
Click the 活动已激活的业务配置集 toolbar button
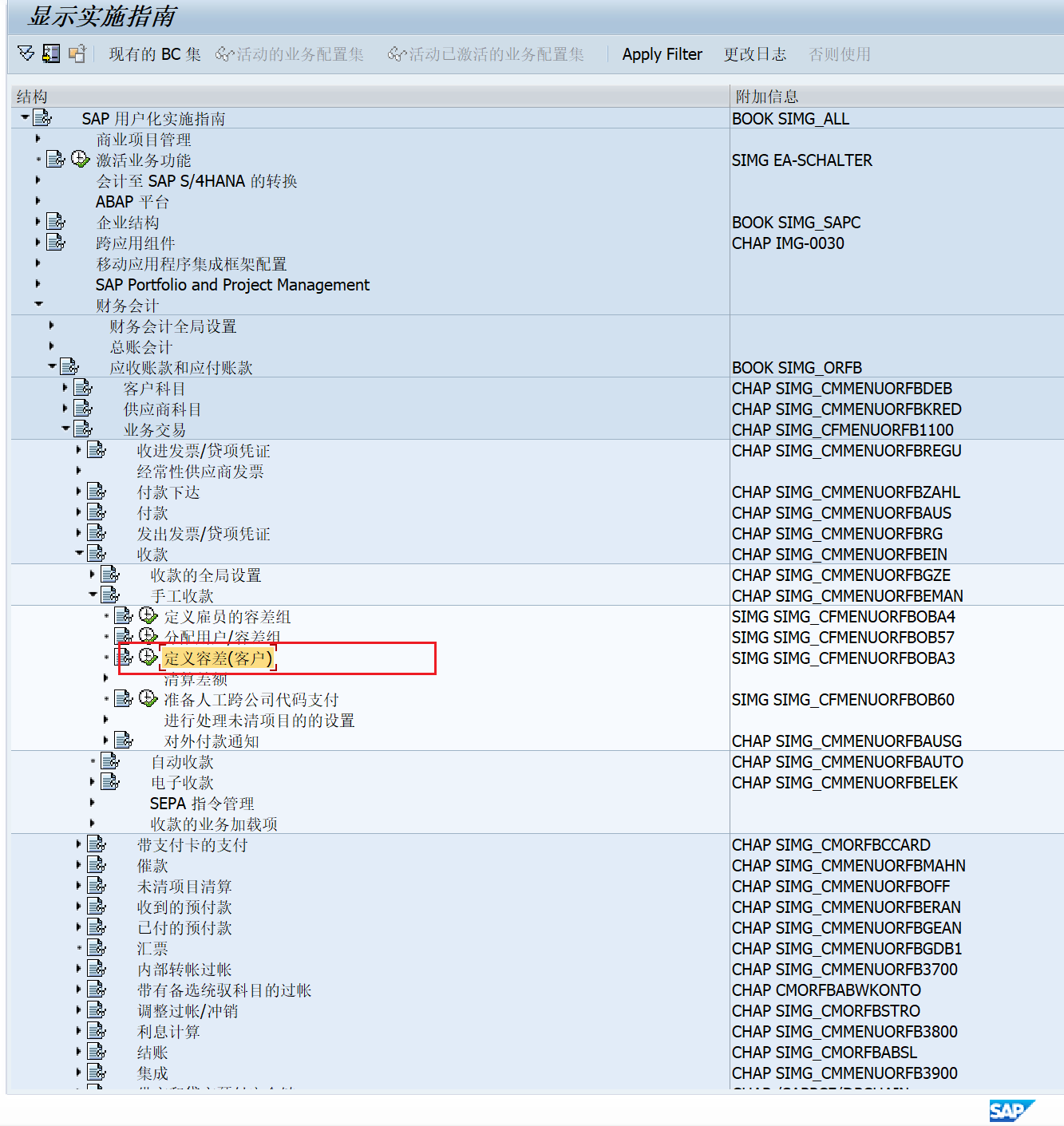coord(486,54)
